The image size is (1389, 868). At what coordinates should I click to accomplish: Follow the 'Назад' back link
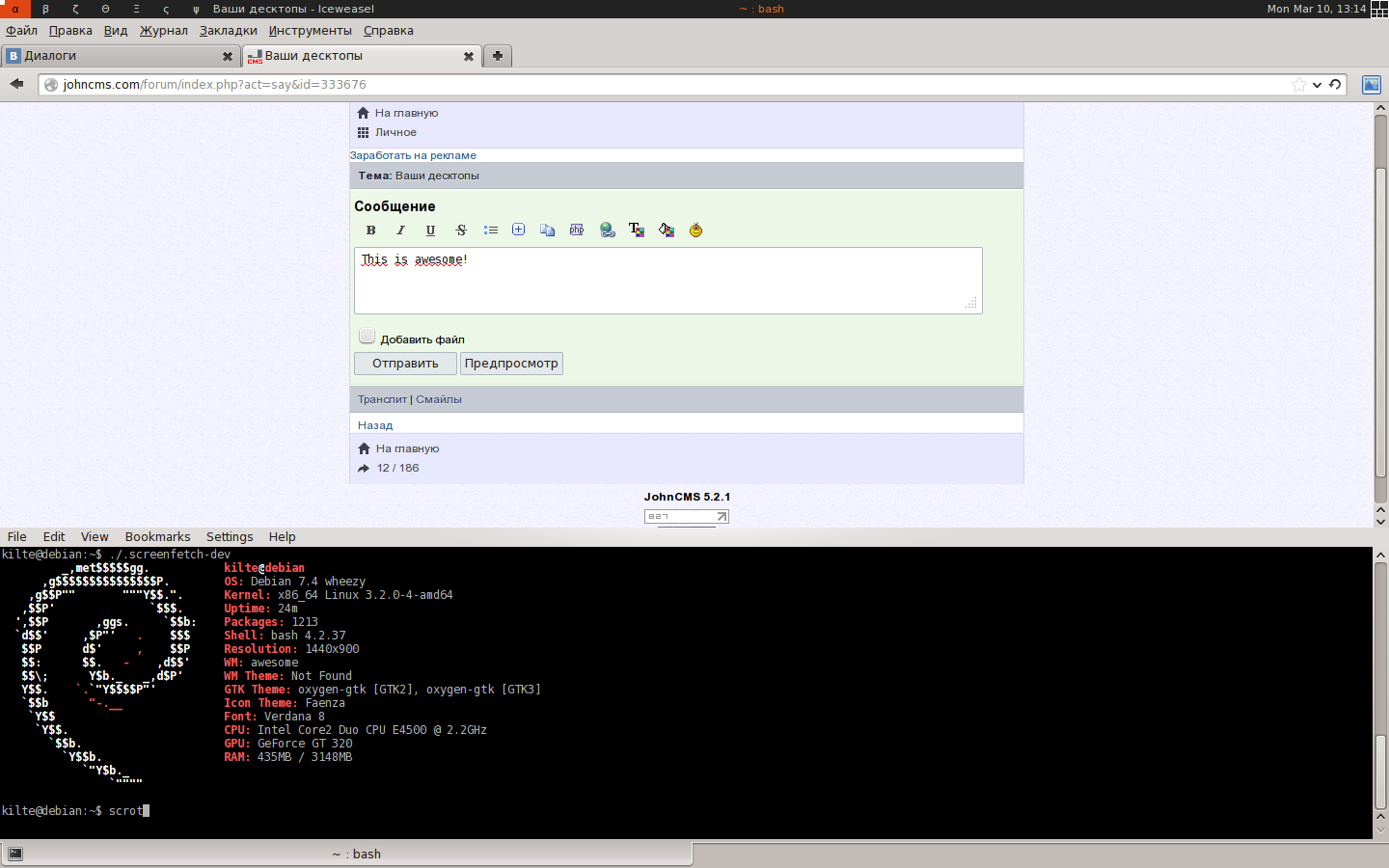point(375,425)
